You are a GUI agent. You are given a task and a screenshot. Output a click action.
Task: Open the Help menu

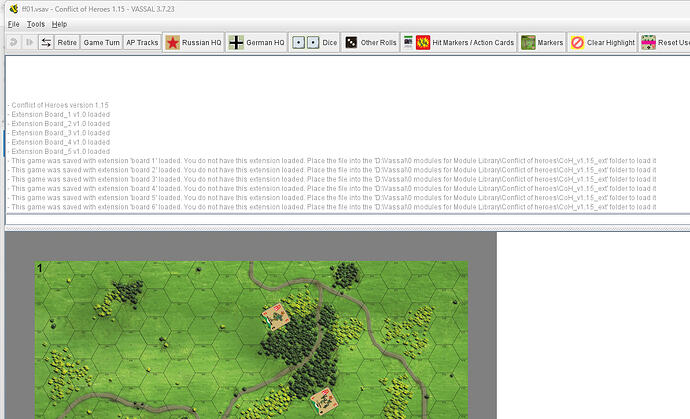[x=59, y=24]
